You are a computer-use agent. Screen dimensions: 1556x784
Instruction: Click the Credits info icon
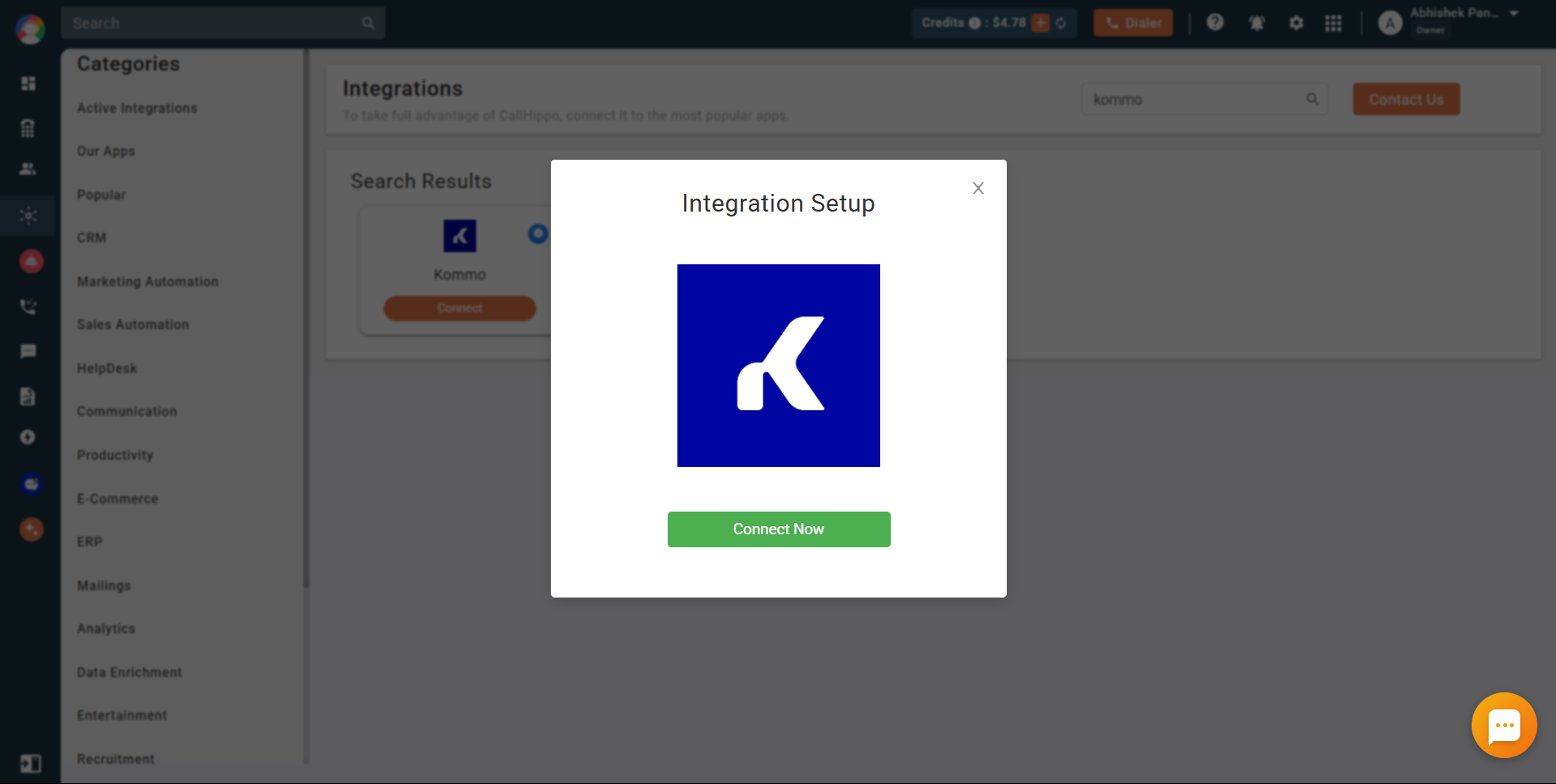(x=974, y=23)
